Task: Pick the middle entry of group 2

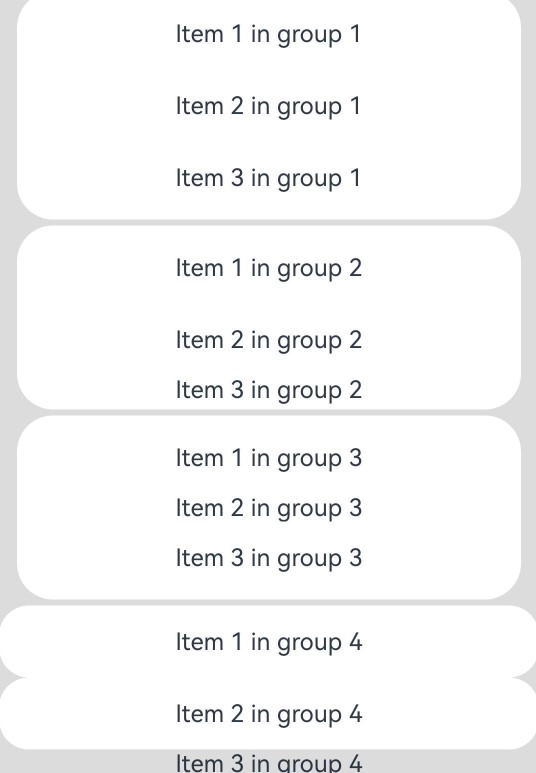Action: (269, 341)
